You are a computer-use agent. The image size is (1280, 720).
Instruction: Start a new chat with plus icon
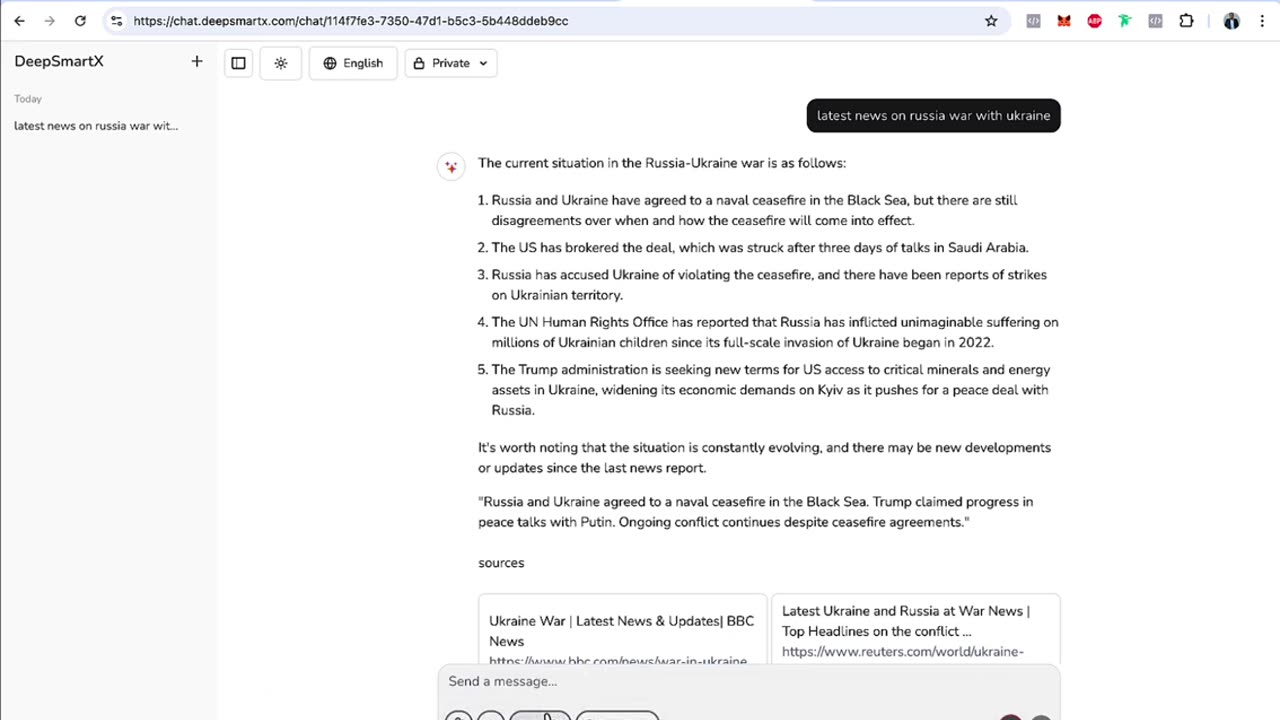(197, 62)
